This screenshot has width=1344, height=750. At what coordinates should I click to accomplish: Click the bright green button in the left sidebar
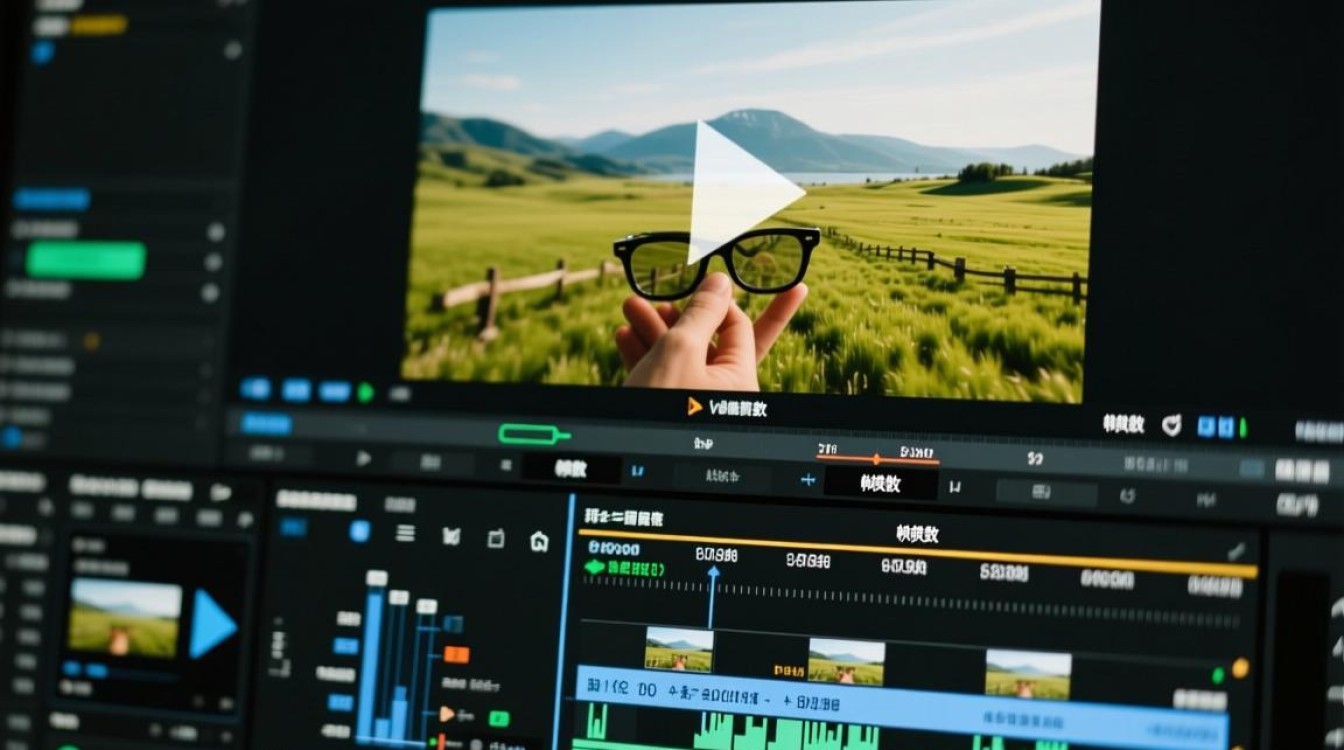(85, 260)
